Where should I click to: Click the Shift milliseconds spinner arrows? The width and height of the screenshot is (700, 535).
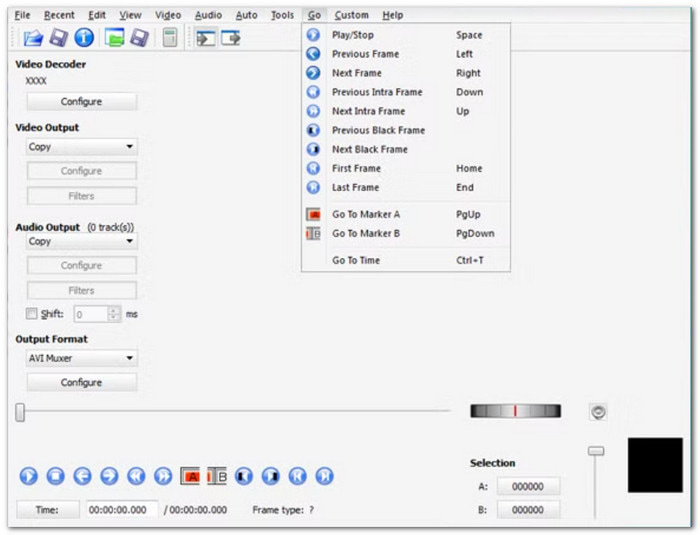point(114,314)
